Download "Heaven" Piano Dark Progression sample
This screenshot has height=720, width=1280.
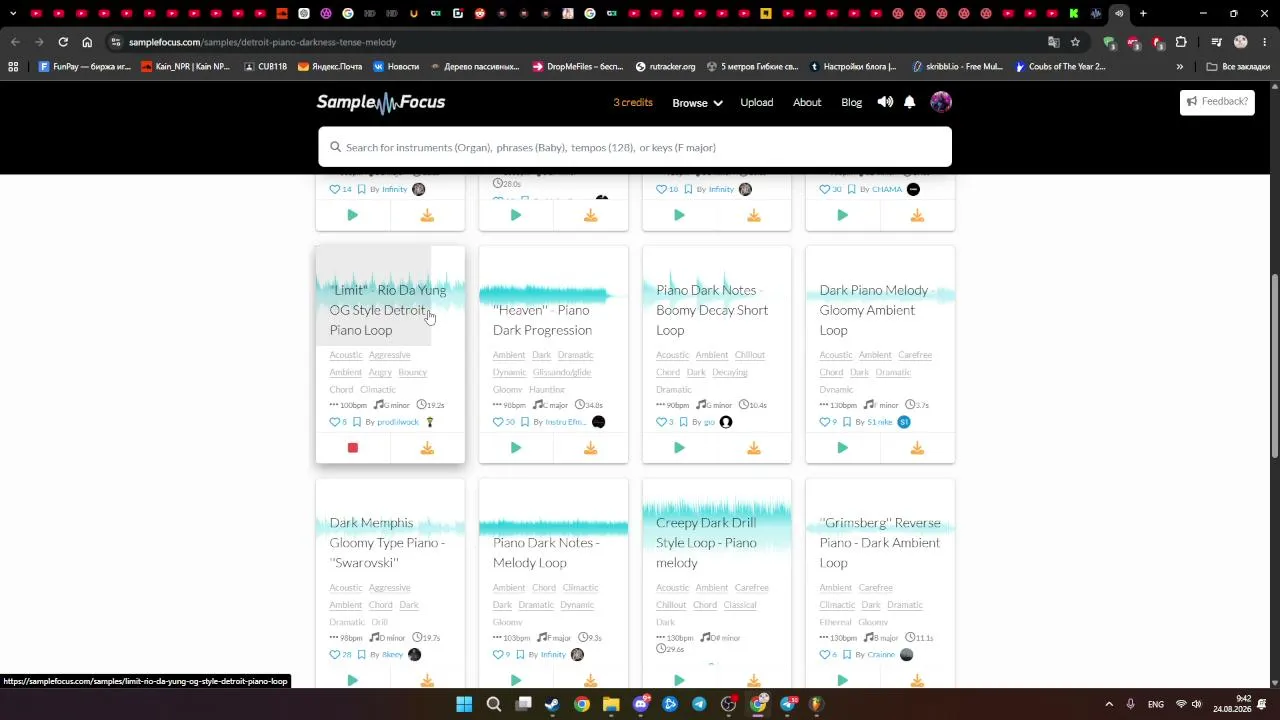pos(590,448)
